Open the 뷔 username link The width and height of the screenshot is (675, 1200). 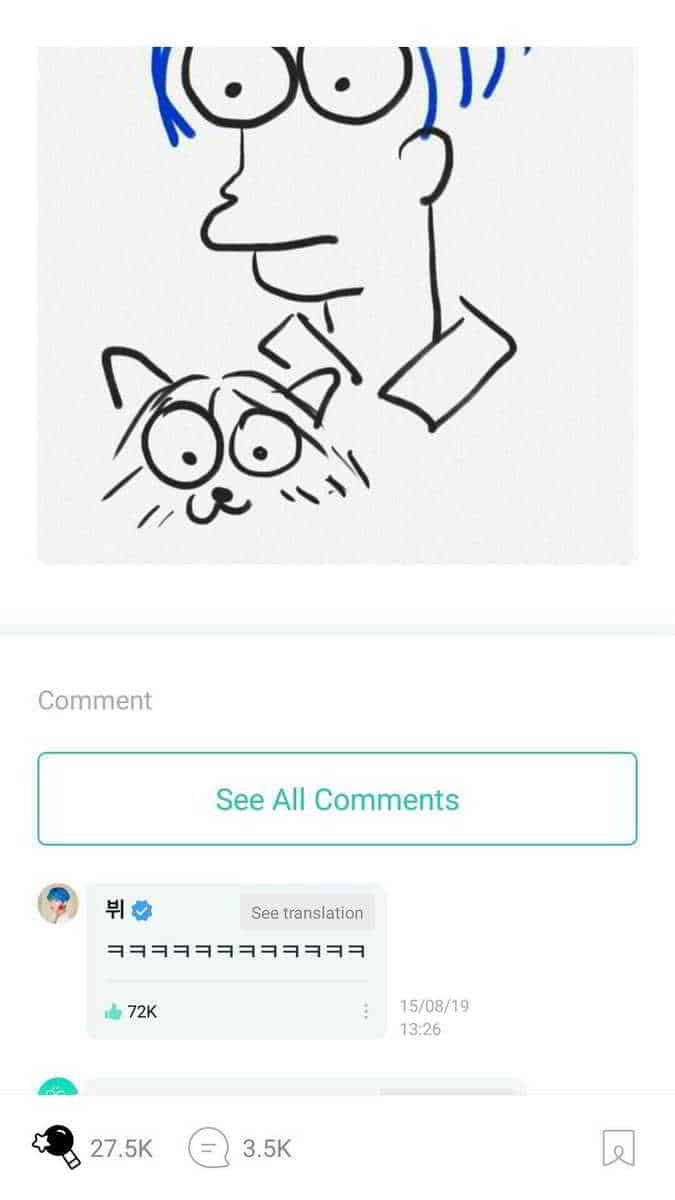(114, 911)
